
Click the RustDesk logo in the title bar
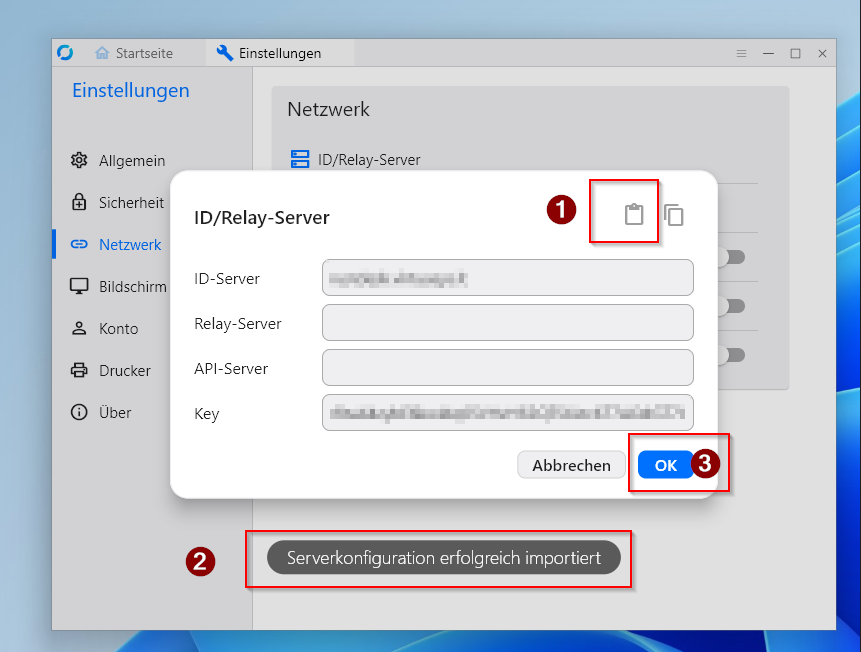click(x=65, y=53)
